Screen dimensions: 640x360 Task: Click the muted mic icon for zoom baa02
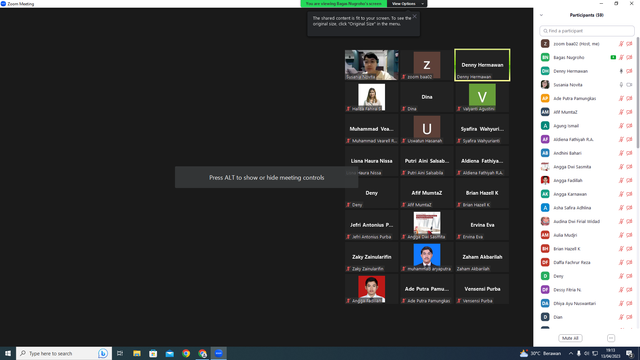pyautogui.click(x=621, y=44)
